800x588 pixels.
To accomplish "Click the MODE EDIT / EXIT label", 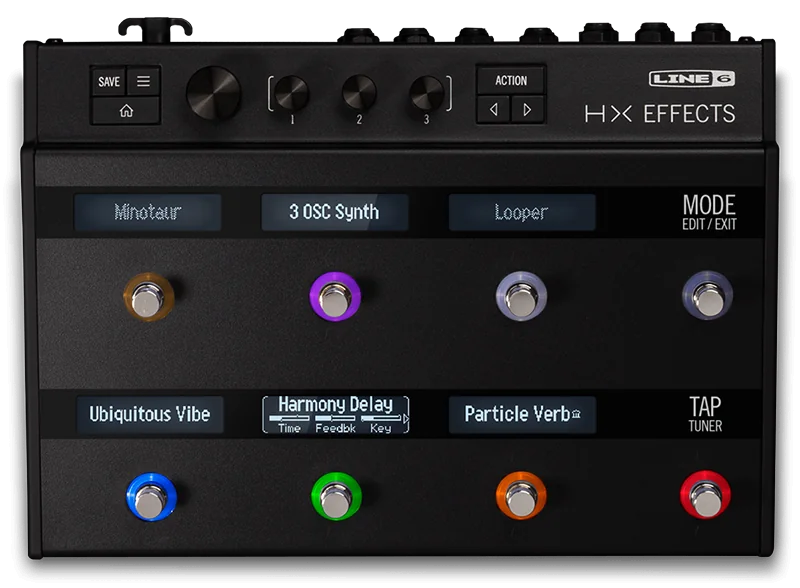I will click(709, 212).
